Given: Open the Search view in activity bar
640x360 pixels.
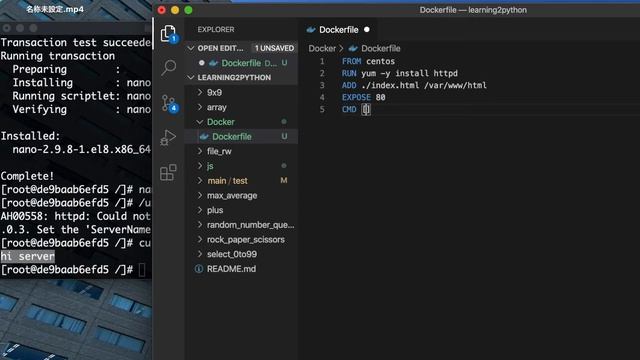Looking at the screenshot, I should coord(168,67).
